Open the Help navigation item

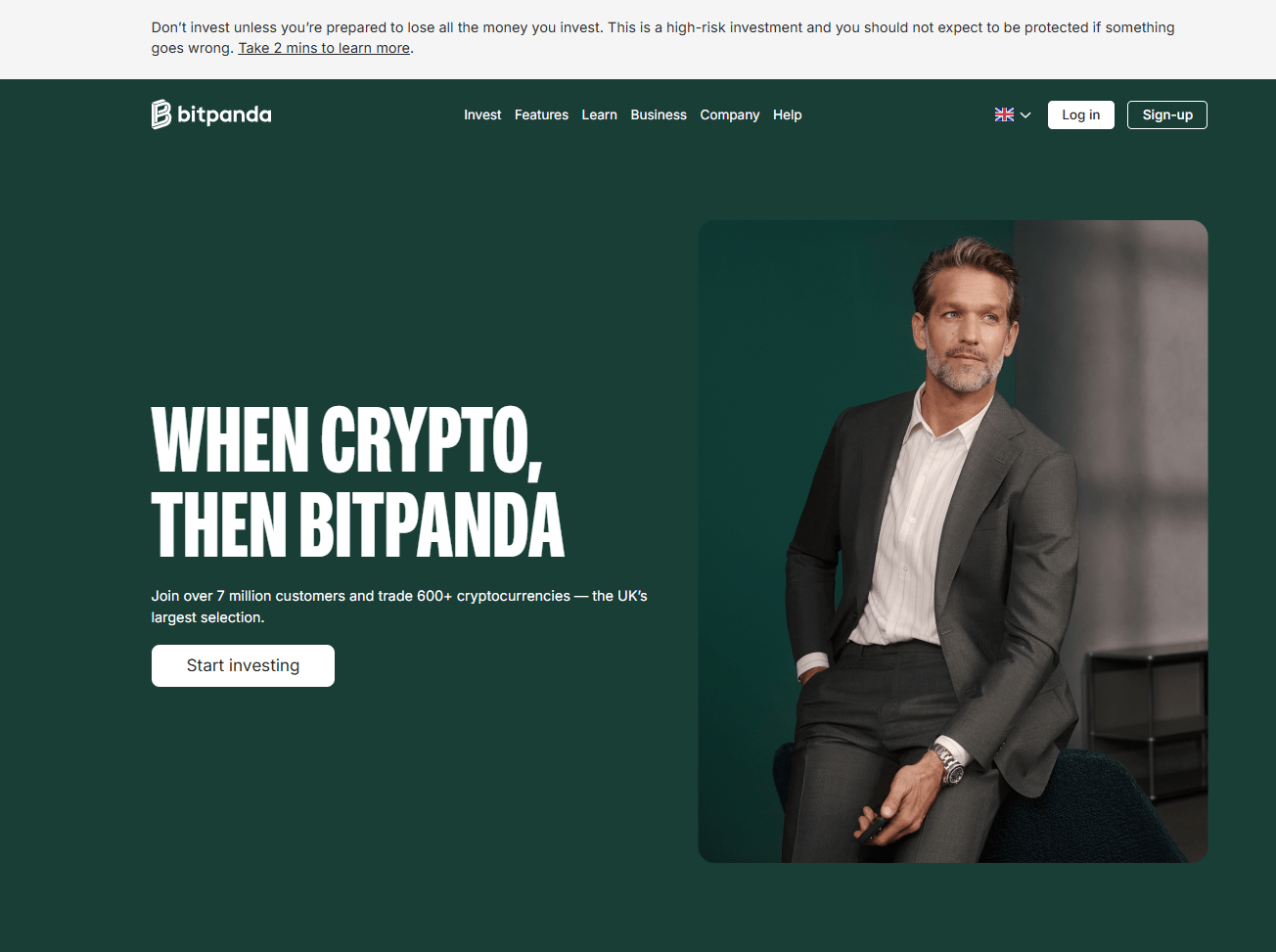tap(787, 114)
